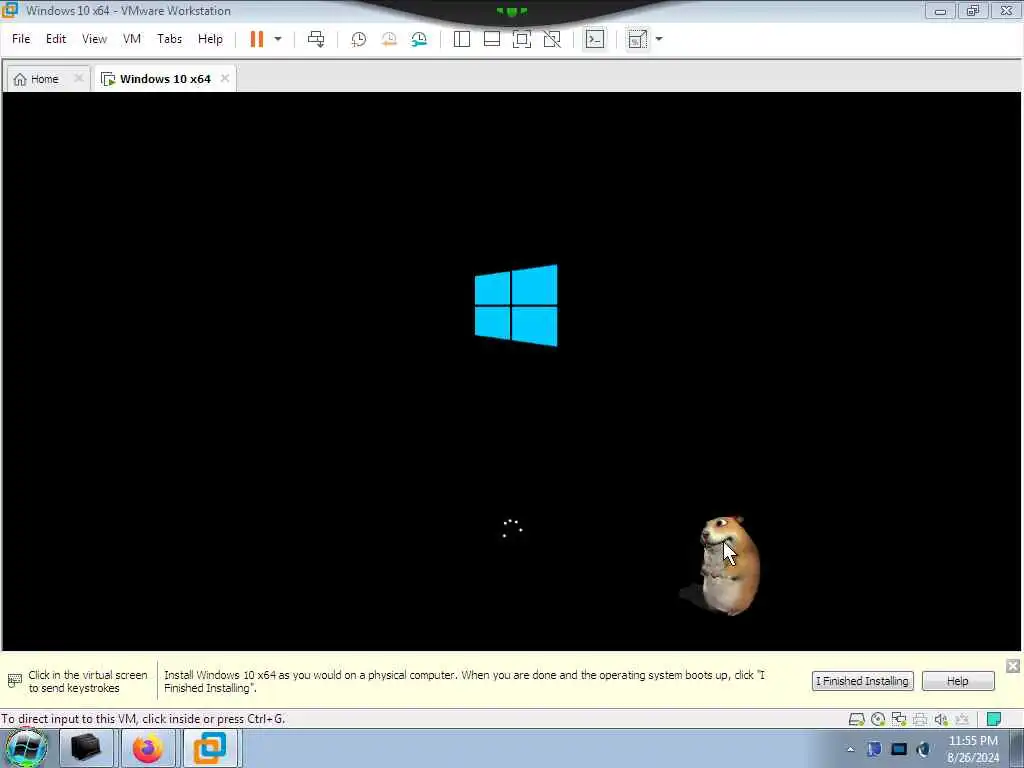The width and height of the screenshot is (1024, 768).
Task: Click inside the virtual machine screen
Action: click(511, 371)
